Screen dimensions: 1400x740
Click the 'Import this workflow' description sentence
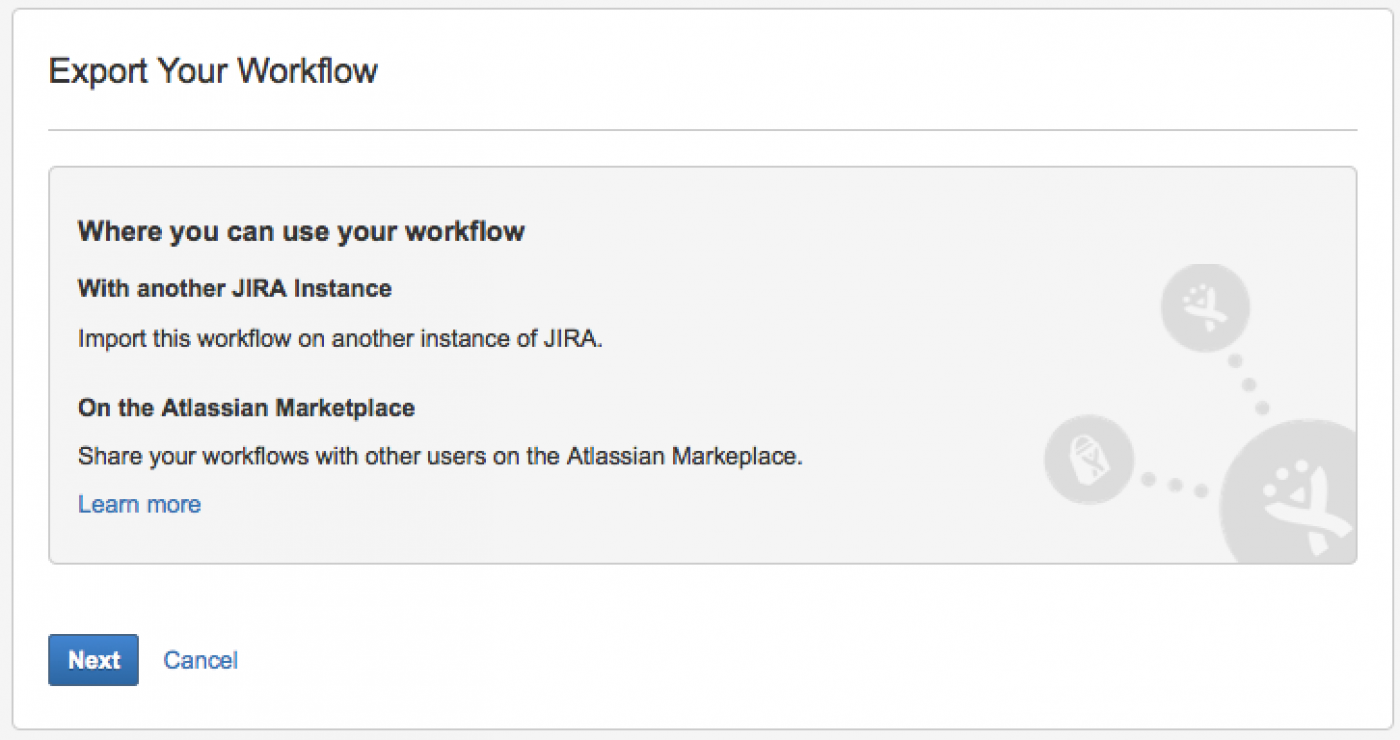[341, 339]
